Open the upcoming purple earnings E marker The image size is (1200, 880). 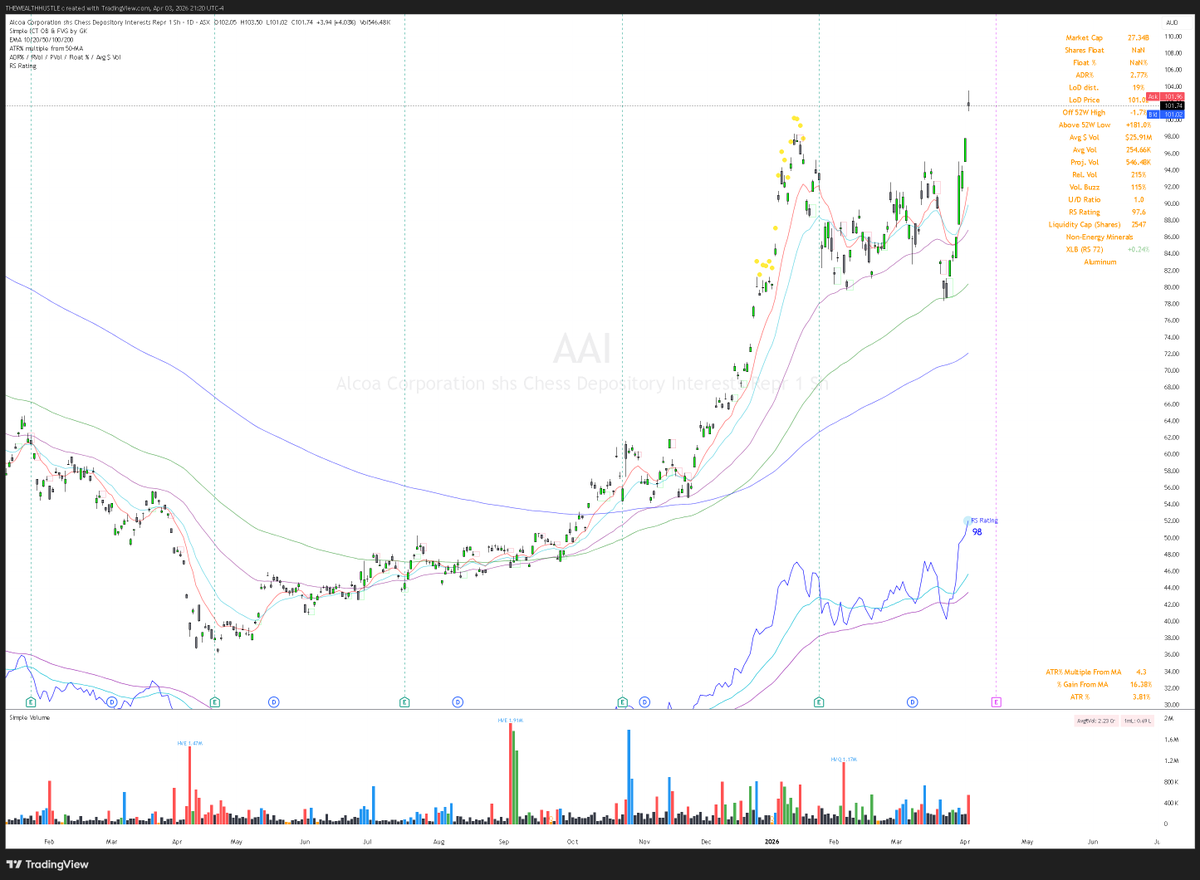(995, 703)
